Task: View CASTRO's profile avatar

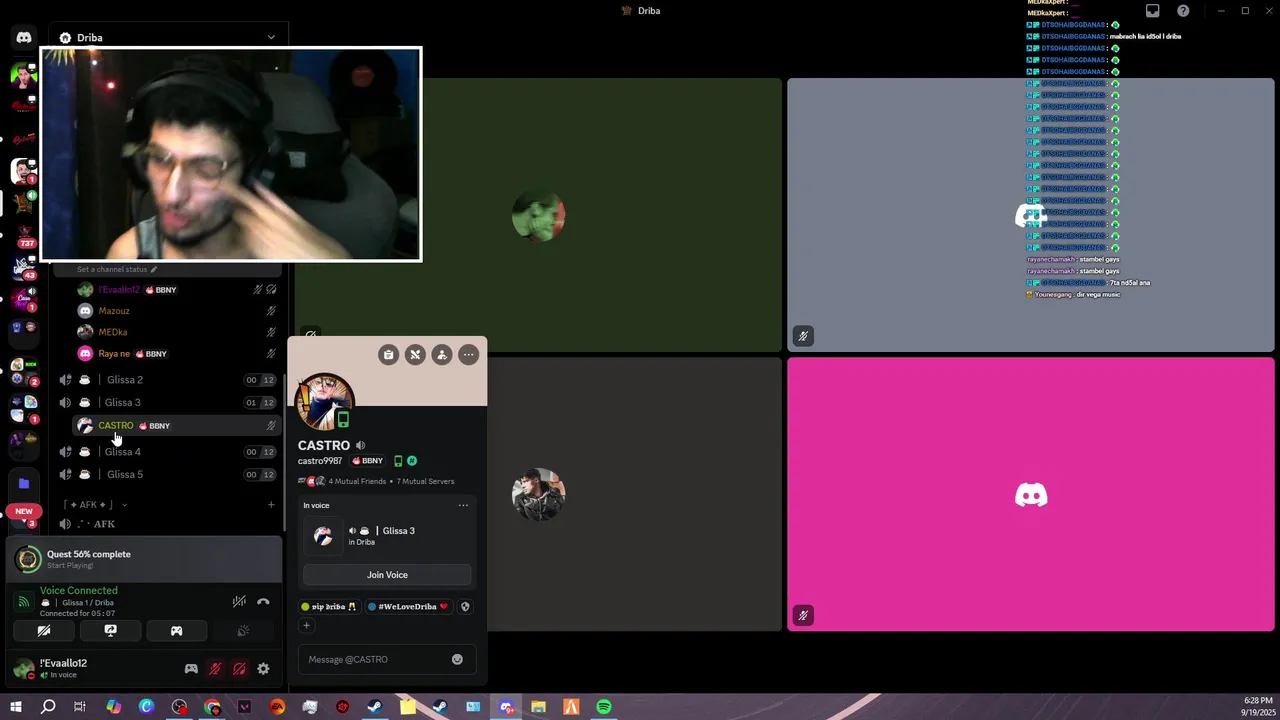Action: [x=325, y=402]
